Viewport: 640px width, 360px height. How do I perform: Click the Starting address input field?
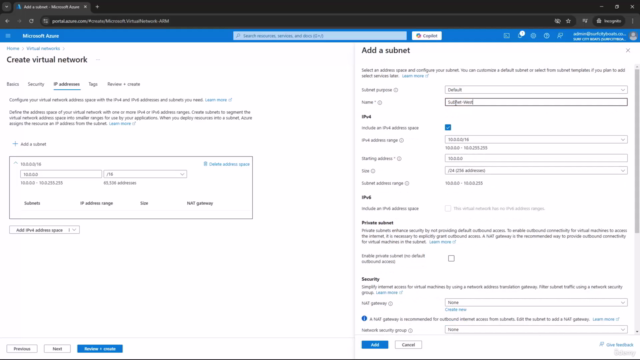[536, 158]
